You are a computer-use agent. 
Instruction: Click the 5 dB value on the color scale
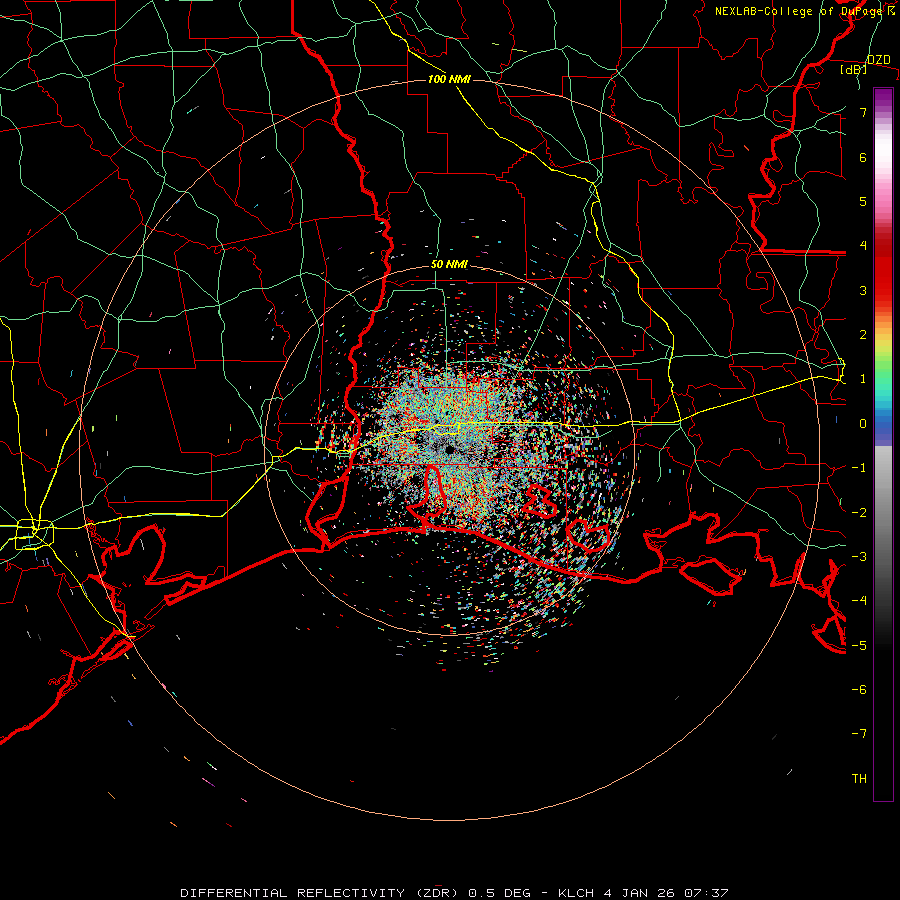(863, 201)
